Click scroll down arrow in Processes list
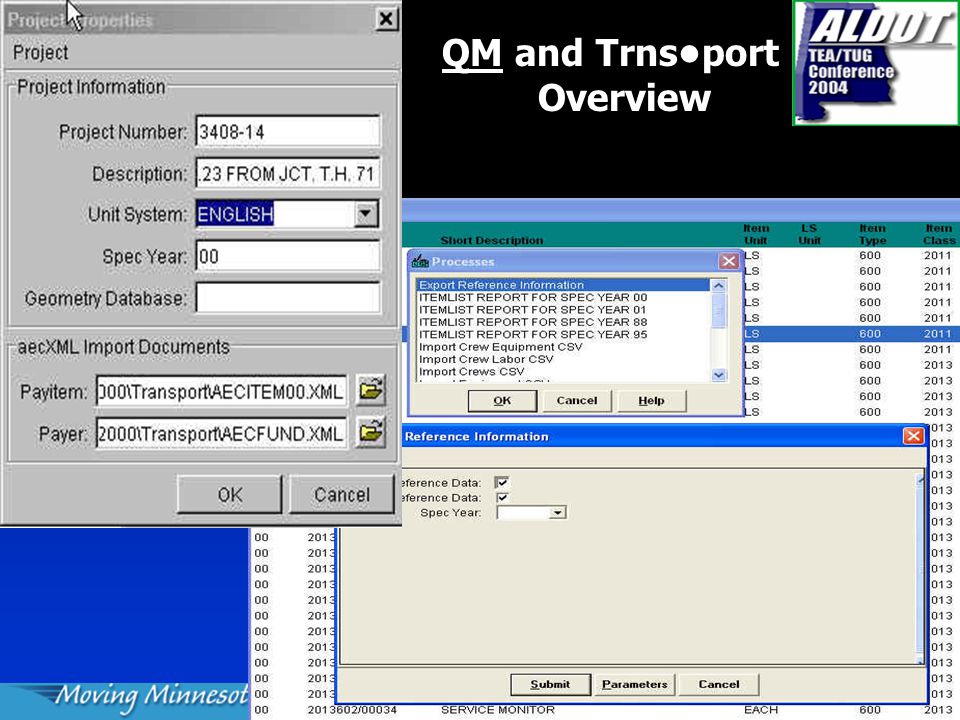960x720 pixels. click(719, 375)
